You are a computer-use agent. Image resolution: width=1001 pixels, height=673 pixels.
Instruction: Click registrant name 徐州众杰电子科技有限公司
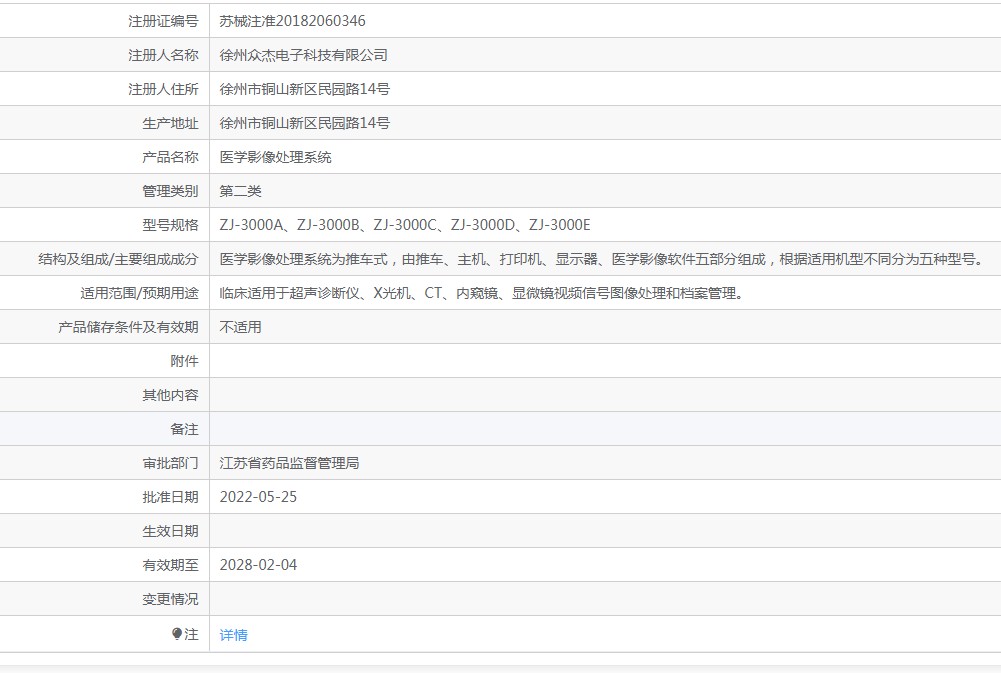(303, 55)
